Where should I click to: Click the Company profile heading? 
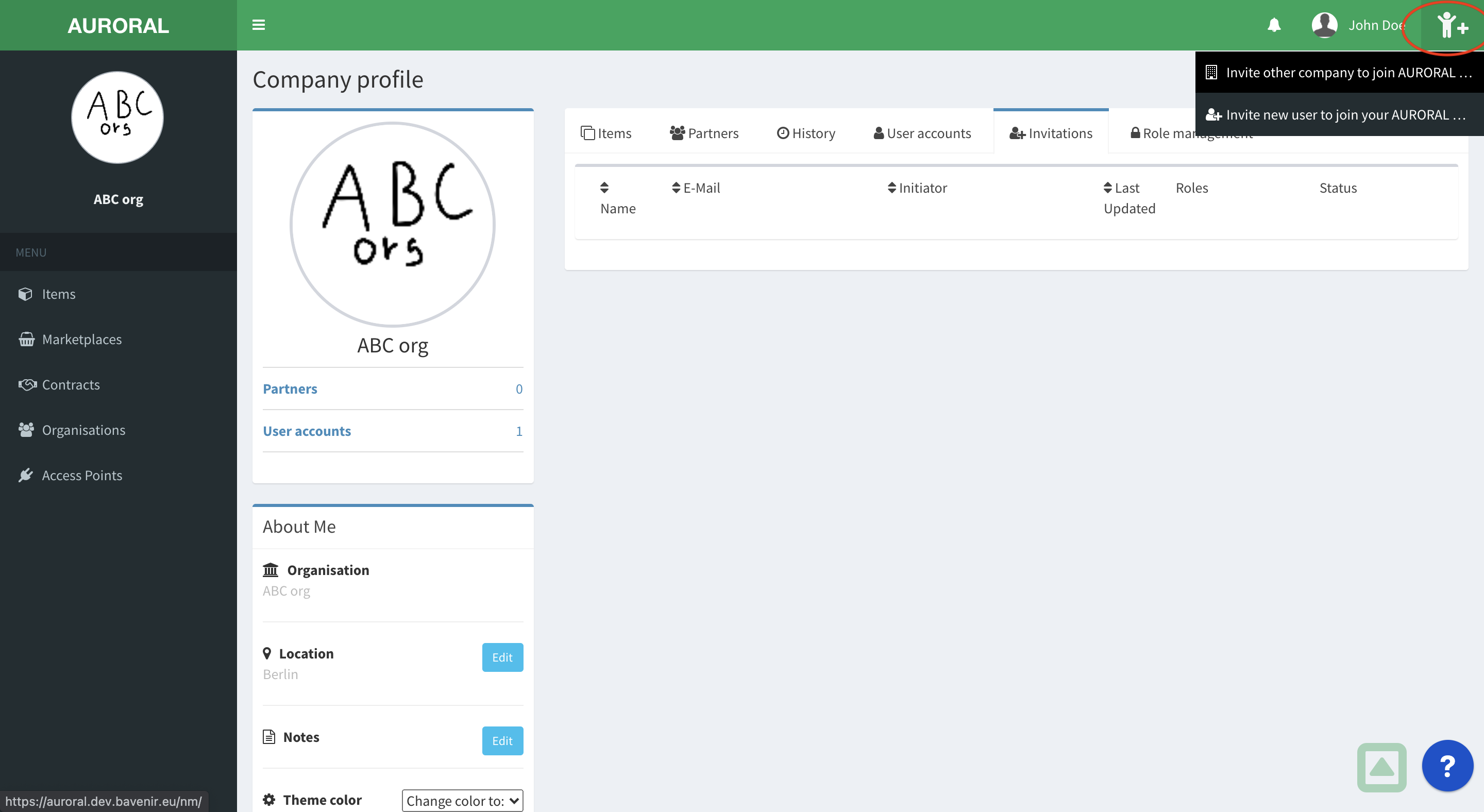338,79
